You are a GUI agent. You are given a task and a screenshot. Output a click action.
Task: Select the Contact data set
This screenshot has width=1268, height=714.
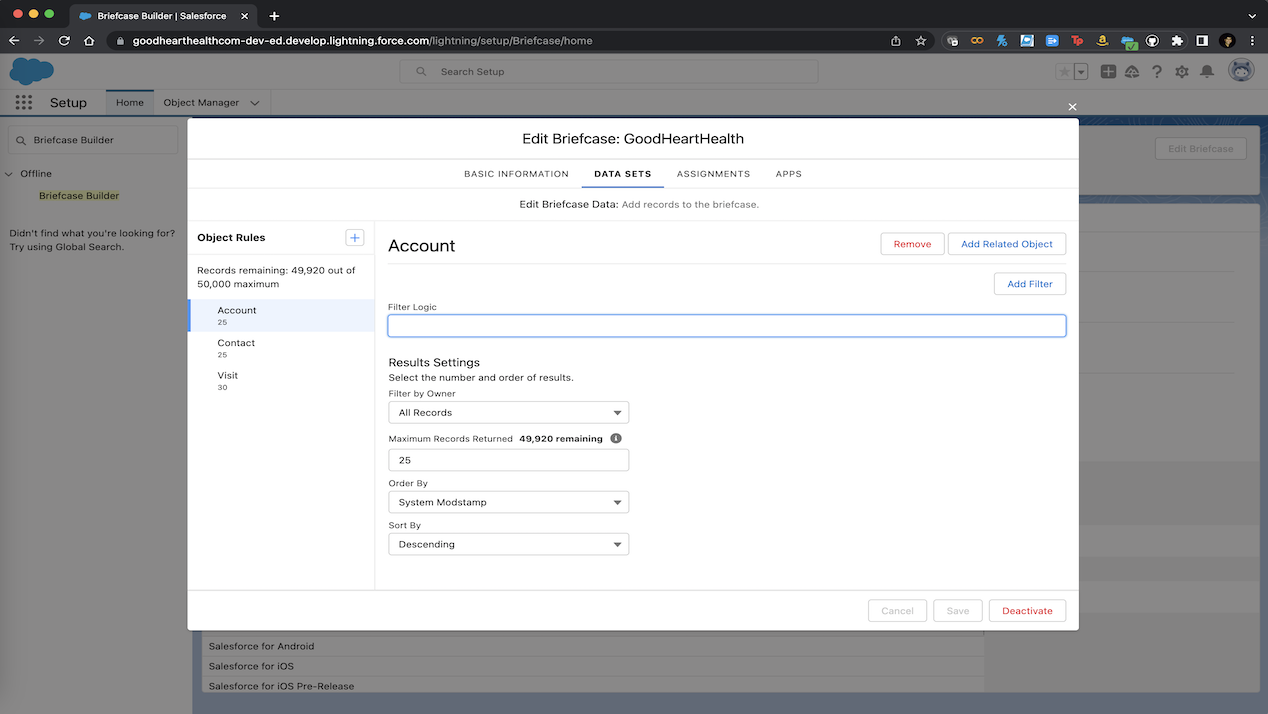236,343
